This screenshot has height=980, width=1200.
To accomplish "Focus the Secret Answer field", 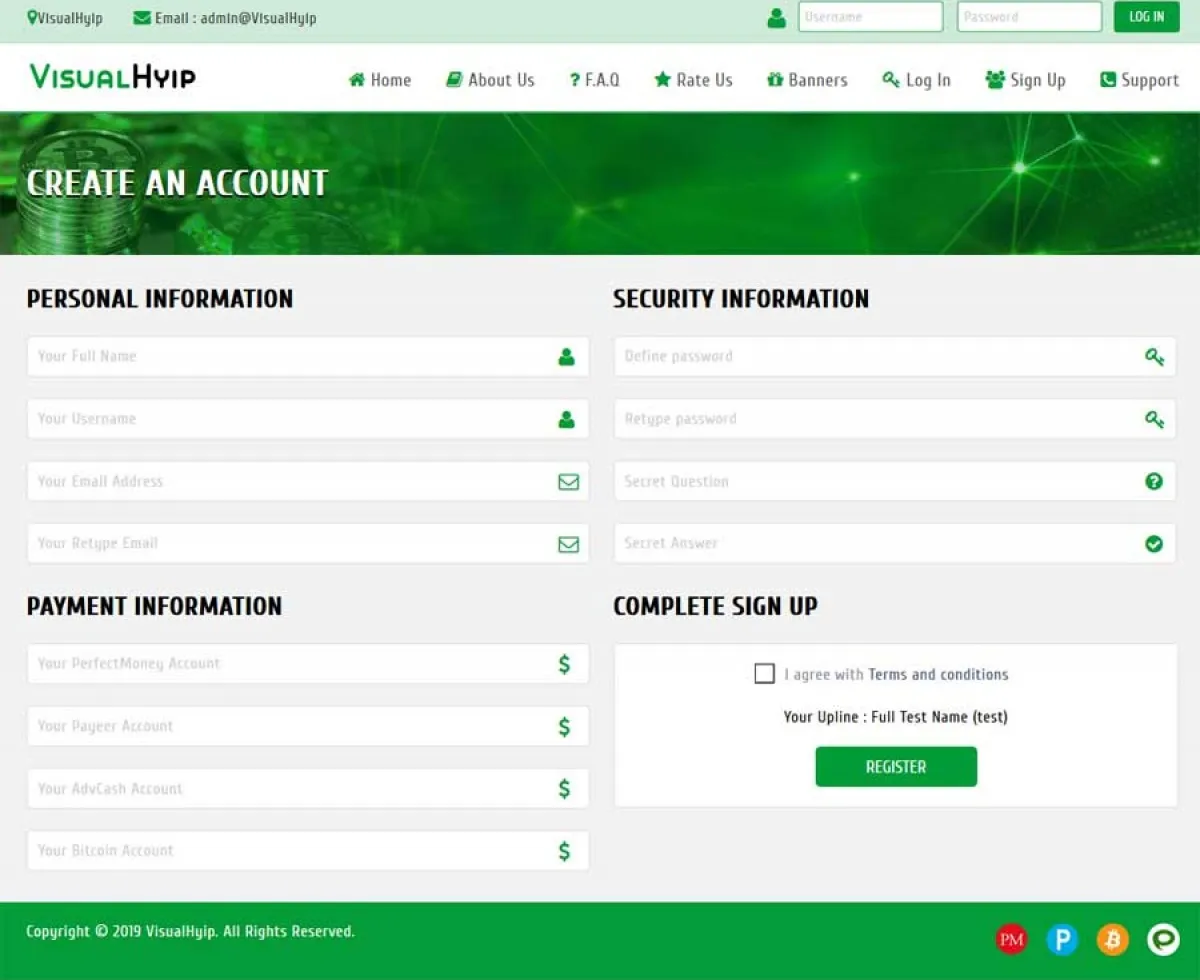I will (895, 543).
